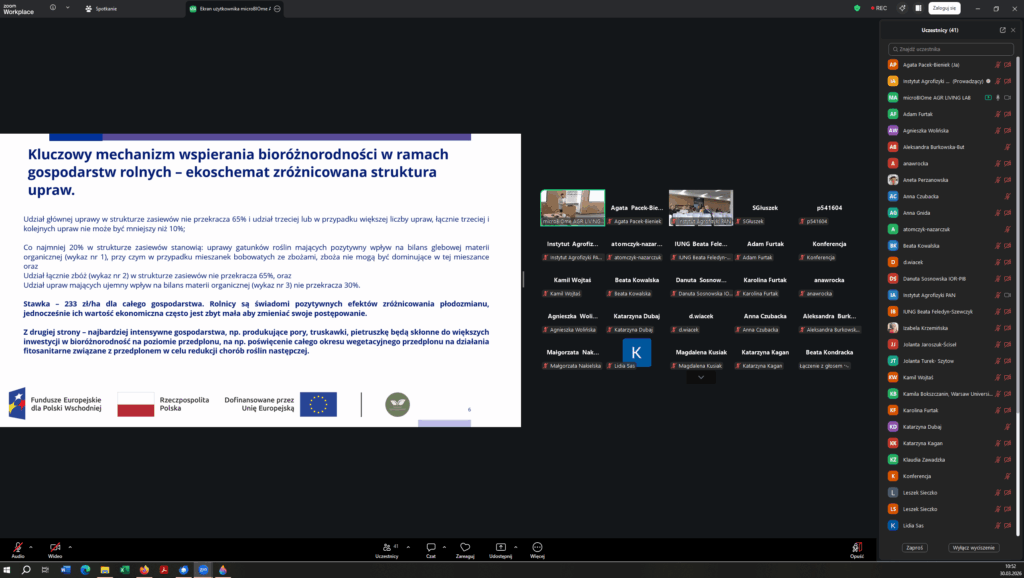This screenshot has height=578, width=1024.
Task: Click the Zaloguj się button
Action: [943, 8]
